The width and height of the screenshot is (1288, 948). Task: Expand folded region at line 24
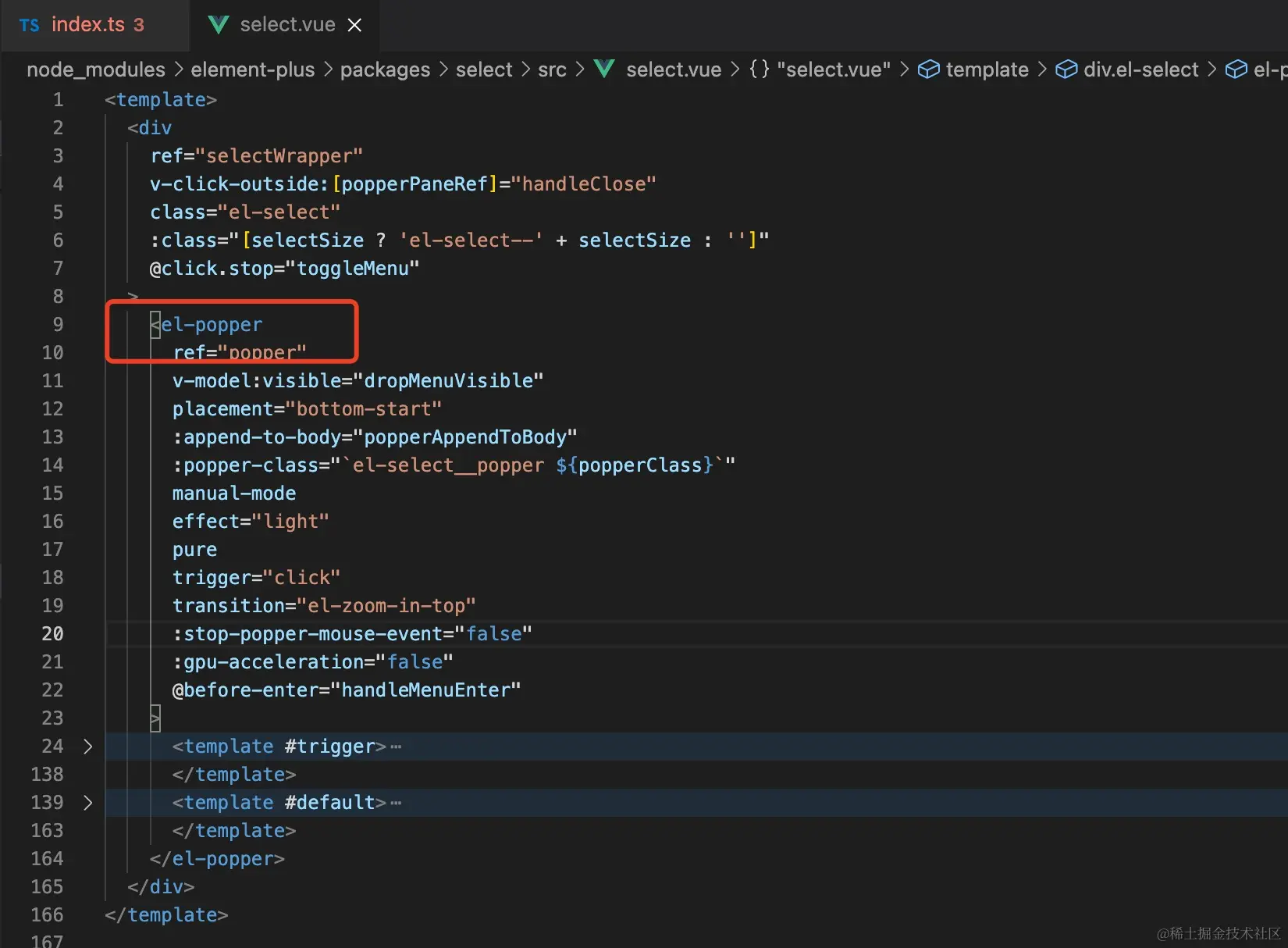pyautogui.click(x=87, y=747)
